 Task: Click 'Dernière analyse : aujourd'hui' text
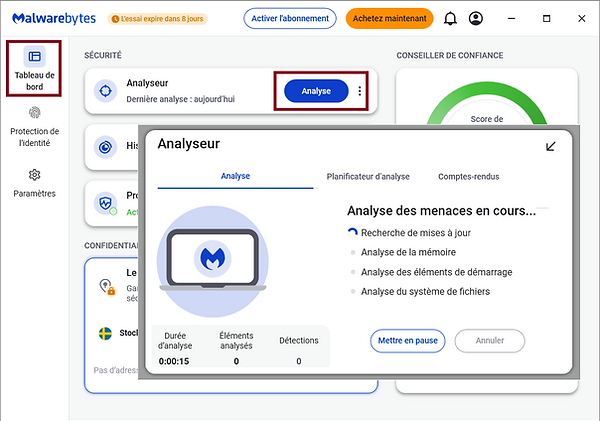click(x=181, y=99)
